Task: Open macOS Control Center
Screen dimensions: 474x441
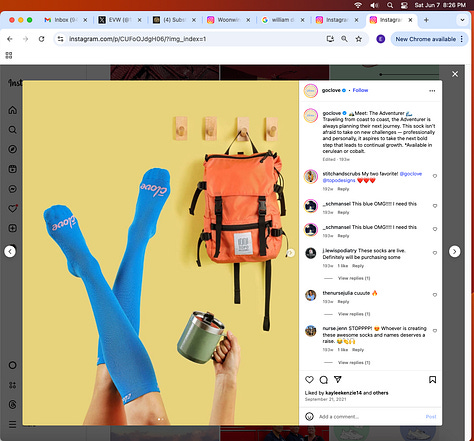Action: [x=404, y=5]
